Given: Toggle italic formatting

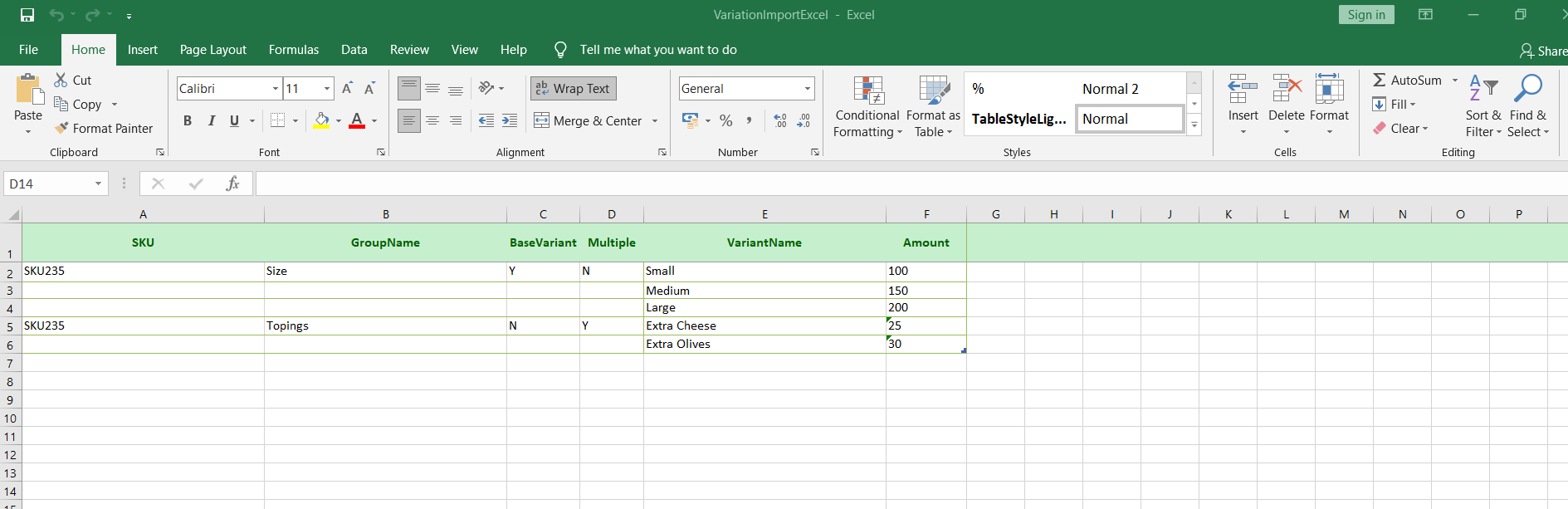Looking at the screenshot, I should point(211,121).
